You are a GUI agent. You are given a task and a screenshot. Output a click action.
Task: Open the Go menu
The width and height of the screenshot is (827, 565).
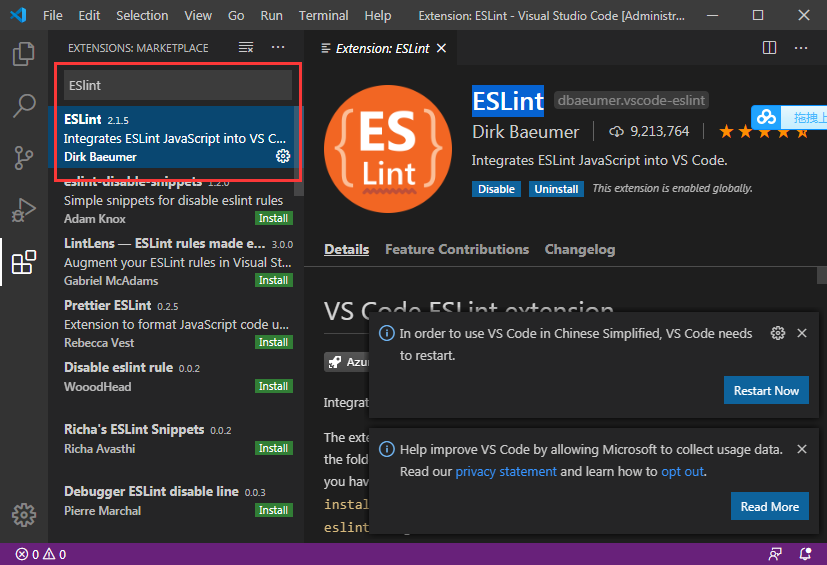click(x=236, y=15)
